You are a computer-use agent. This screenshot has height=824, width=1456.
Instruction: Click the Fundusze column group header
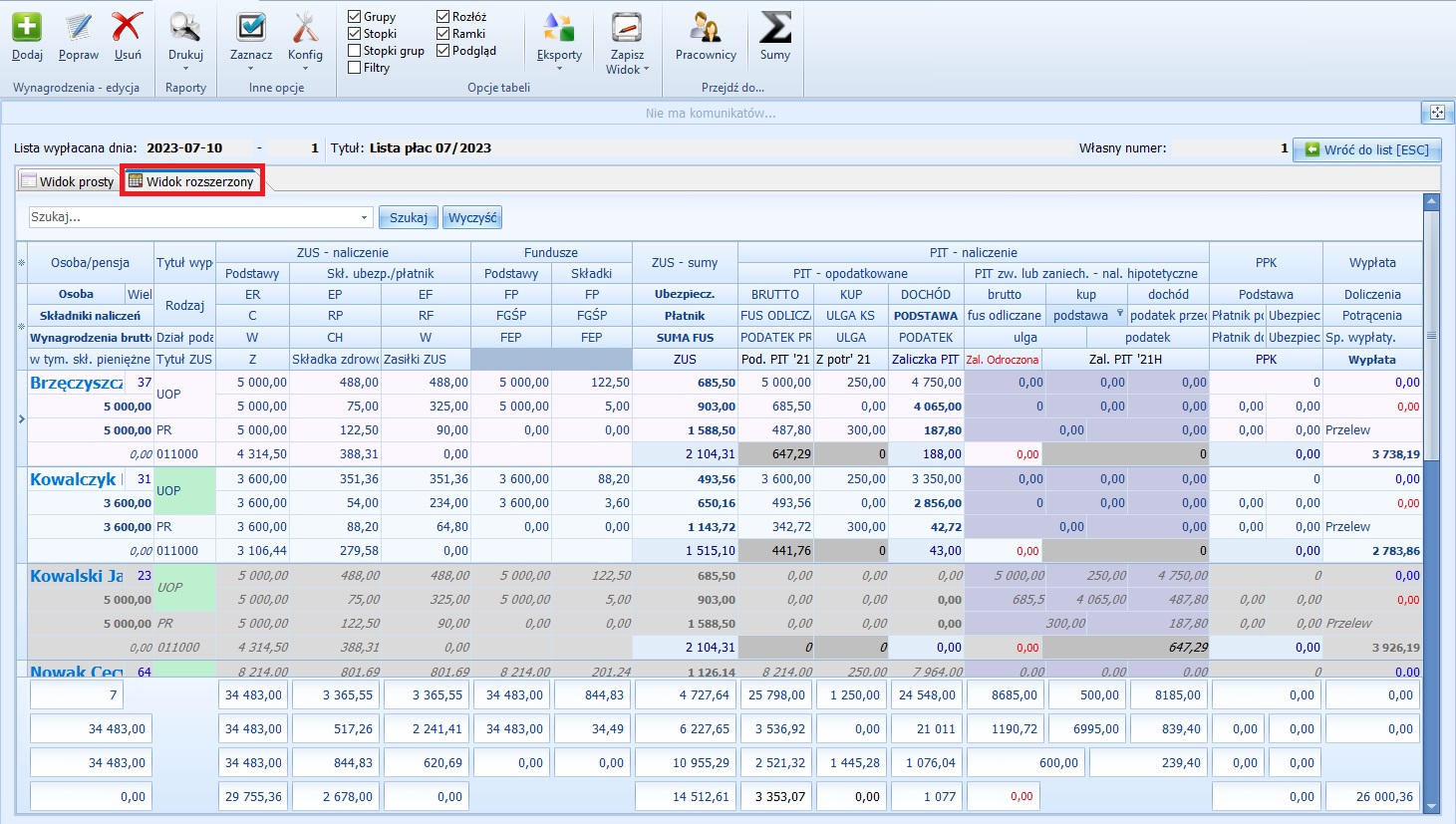[551, 252]
